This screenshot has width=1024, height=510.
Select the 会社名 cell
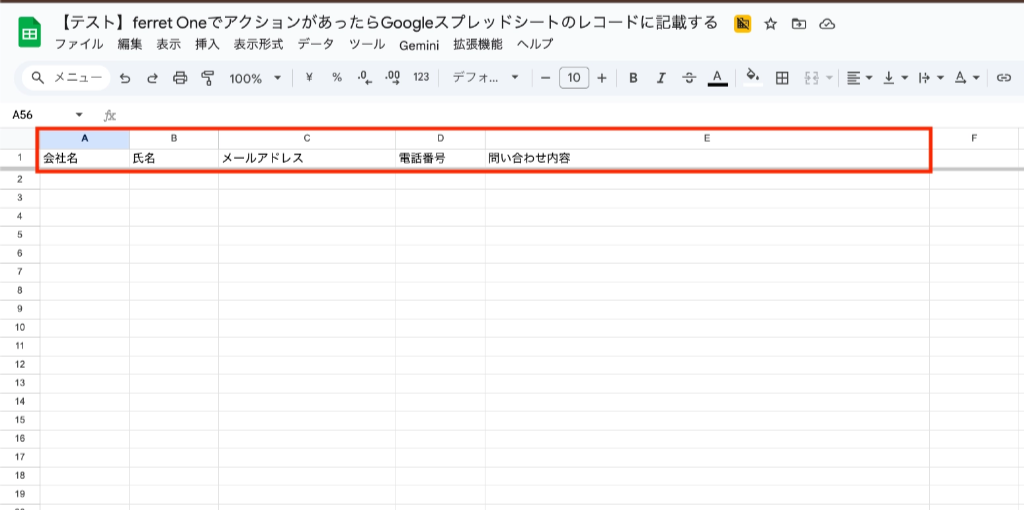pos(85,158)
